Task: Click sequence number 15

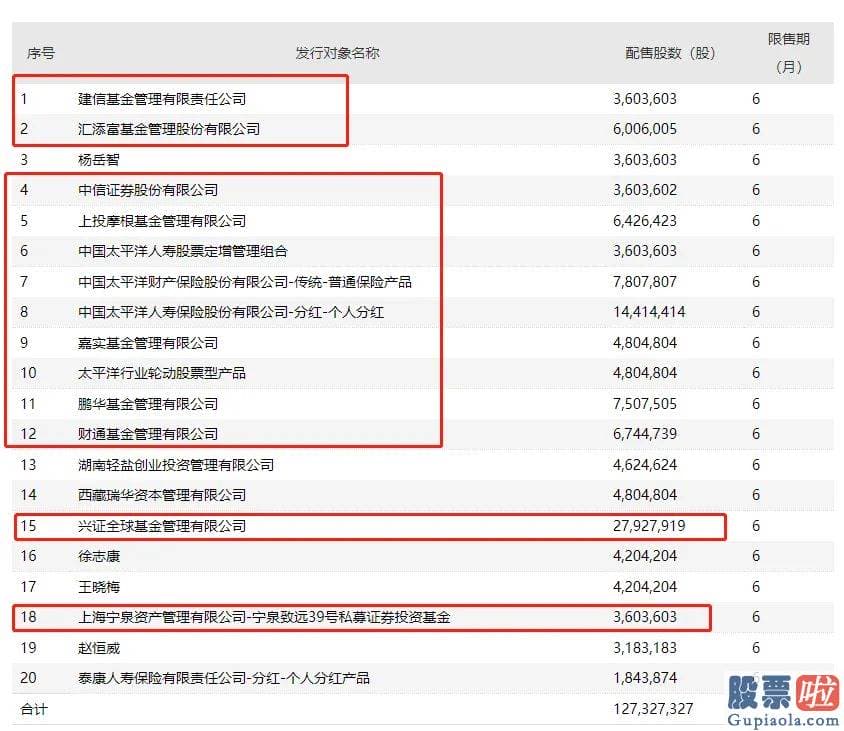Action: coord(28,526)
